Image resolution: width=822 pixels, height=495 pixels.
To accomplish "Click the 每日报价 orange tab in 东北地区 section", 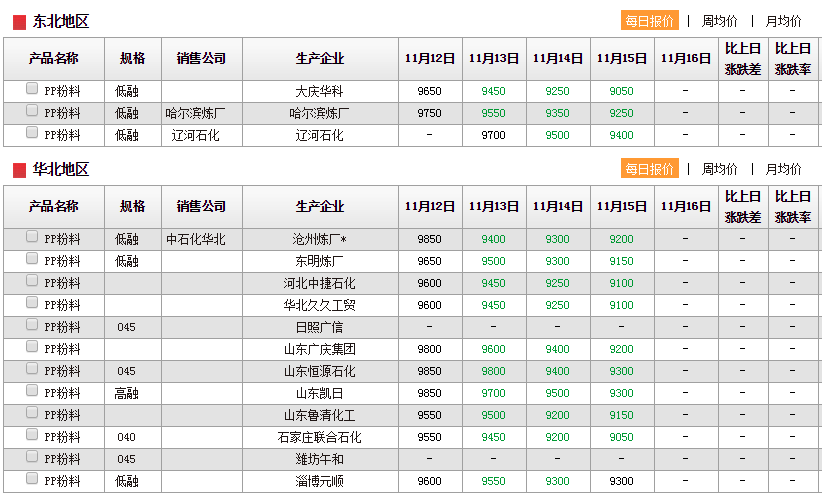I will 649,21.
